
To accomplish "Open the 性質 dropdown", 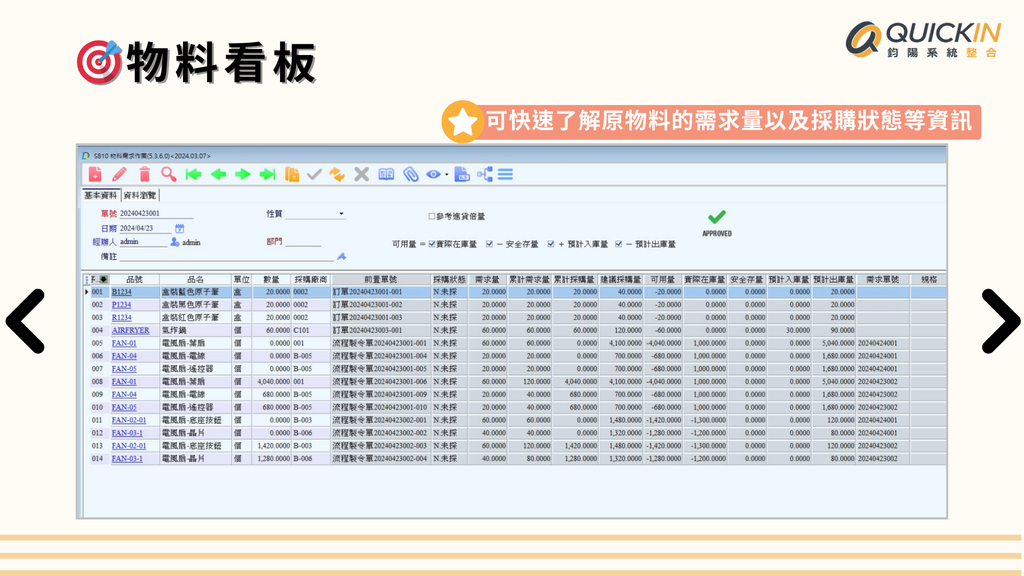I will [341, 214].
